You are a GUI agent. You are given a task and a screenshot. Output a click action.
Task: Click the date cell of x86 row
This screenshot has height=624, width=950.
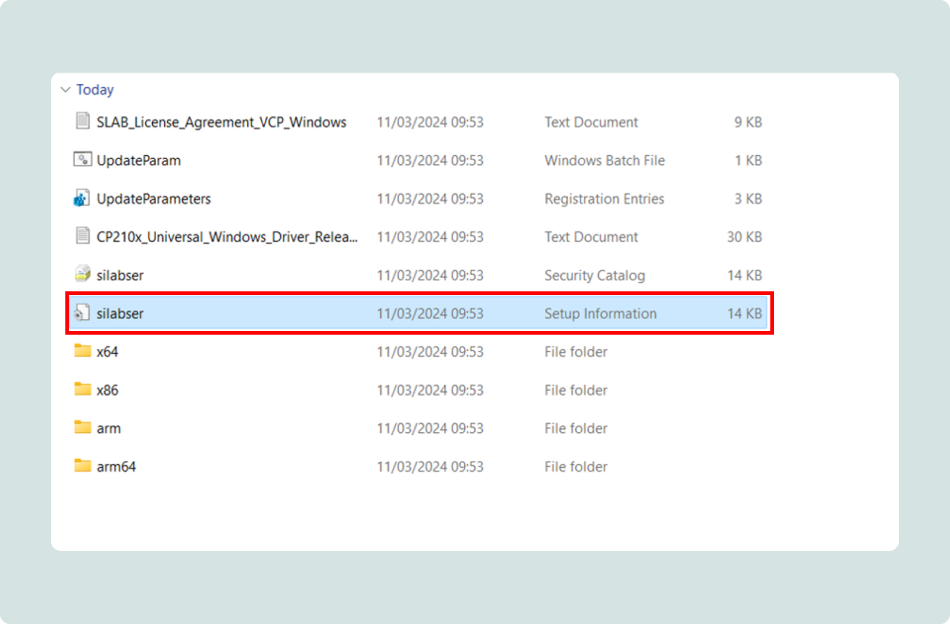(430, 390)
